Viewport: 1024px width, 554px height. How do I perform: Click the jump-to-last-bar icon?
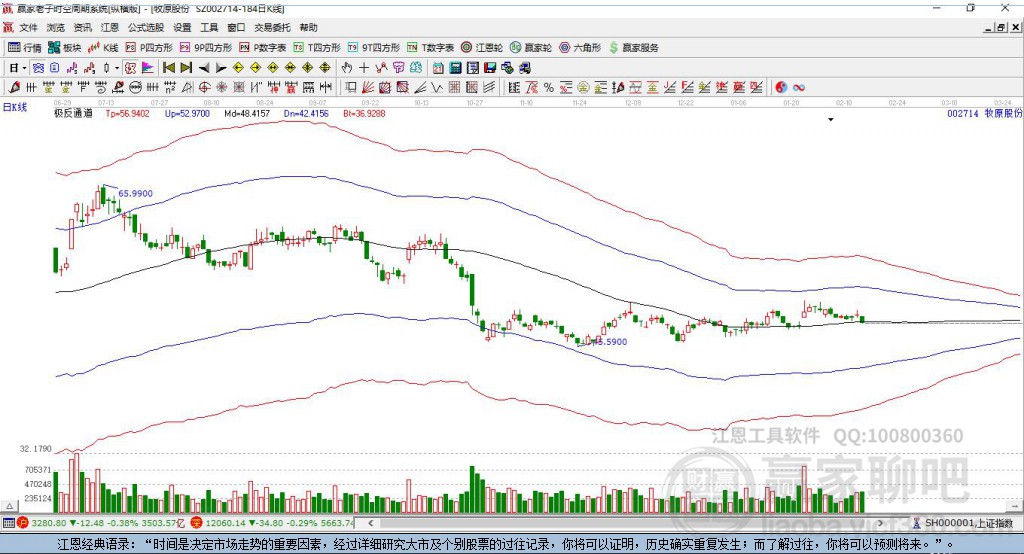[186, 68]
